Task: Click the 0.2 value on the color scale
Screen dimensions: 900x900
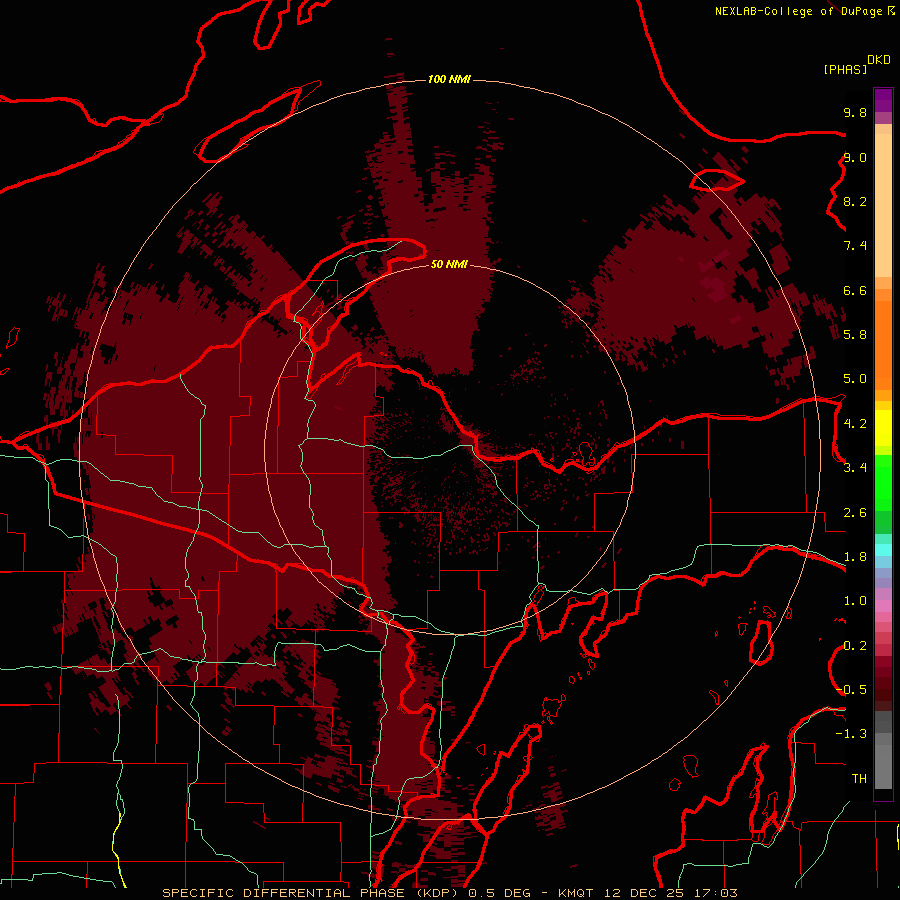Action: pos(855,645)
